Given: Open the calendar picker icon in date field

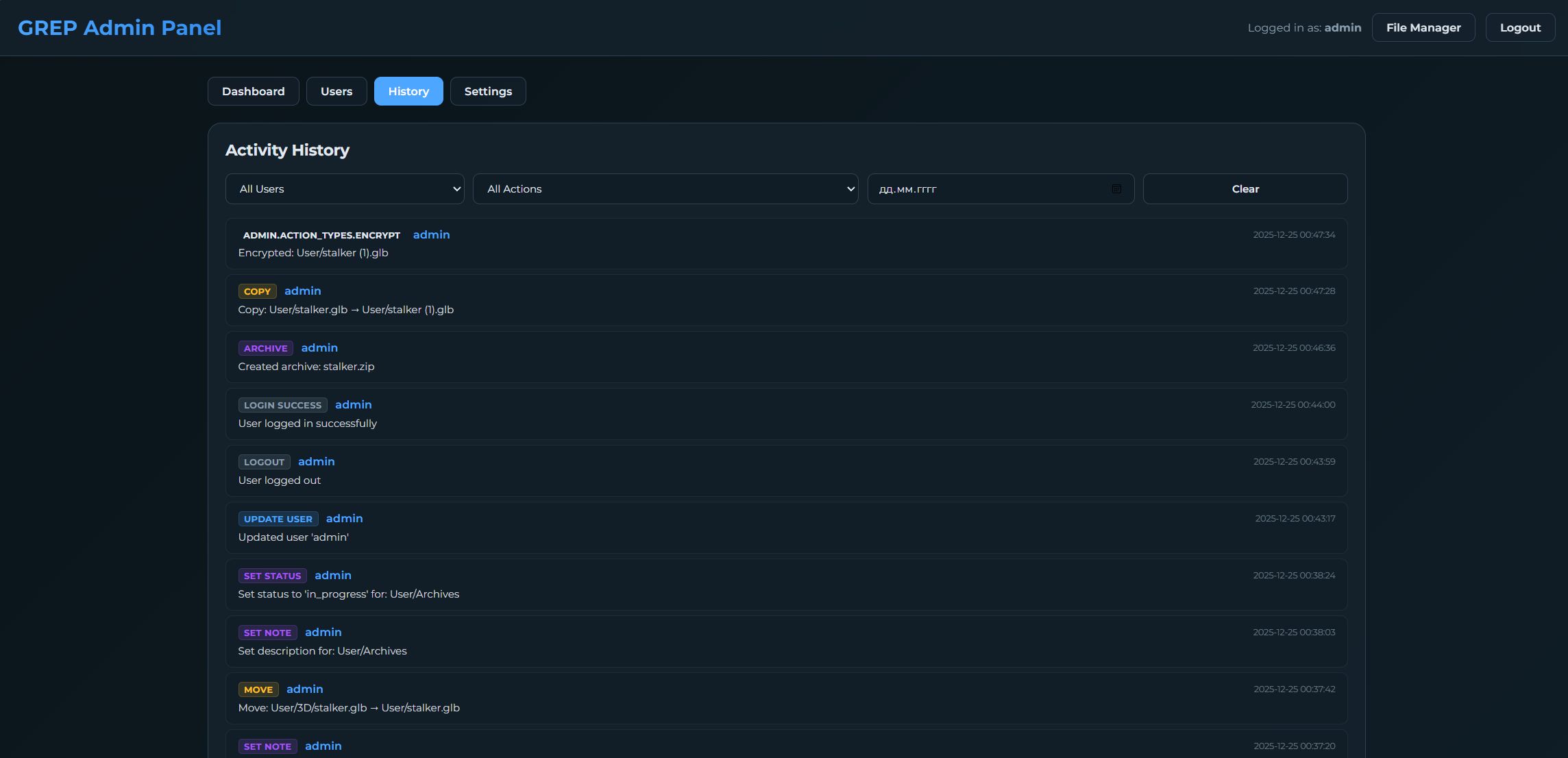Looking at the screenshot, I should coord(1116,188).
